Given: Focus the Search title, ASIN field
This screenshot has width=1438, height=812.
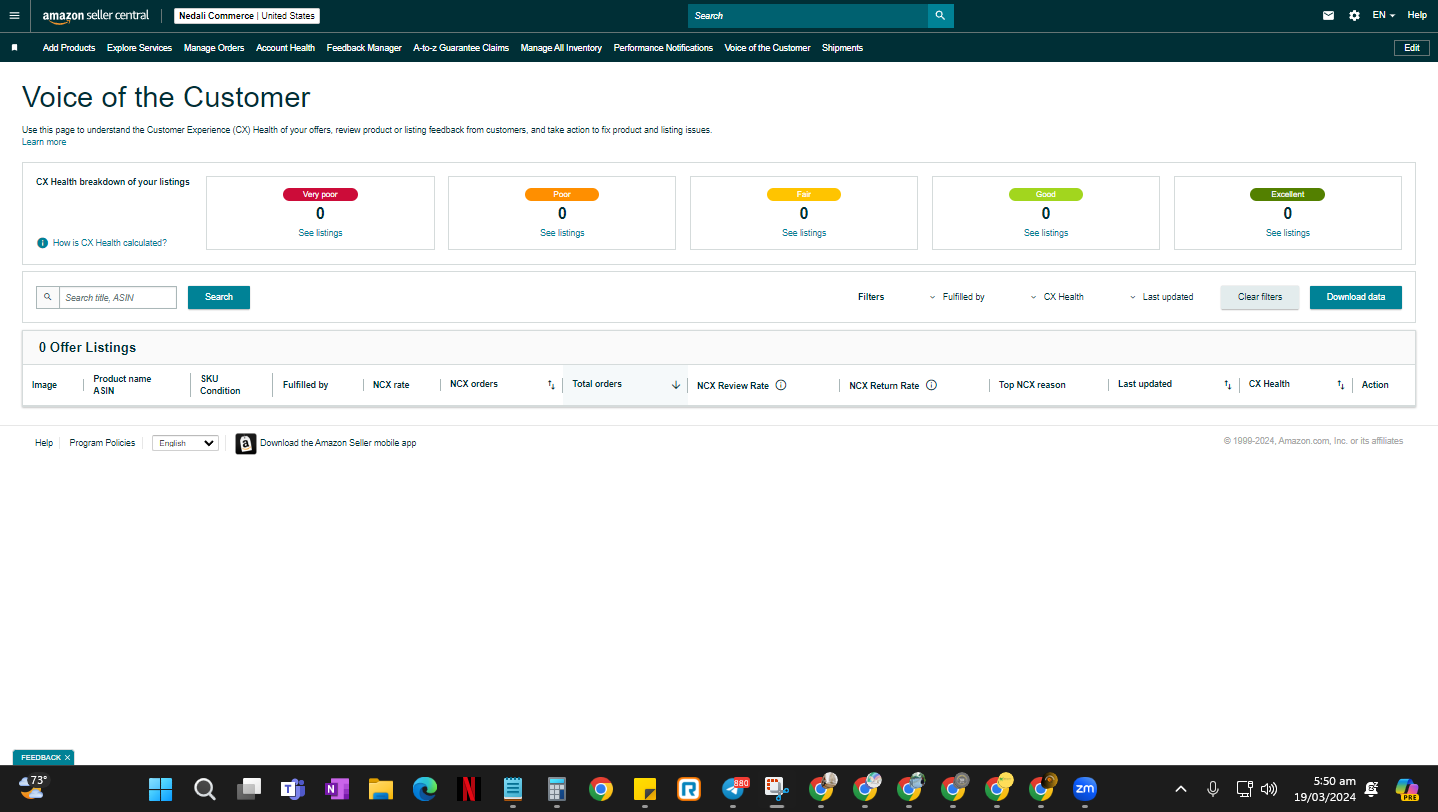Looking at the screenshot, I should click(118, 297).
